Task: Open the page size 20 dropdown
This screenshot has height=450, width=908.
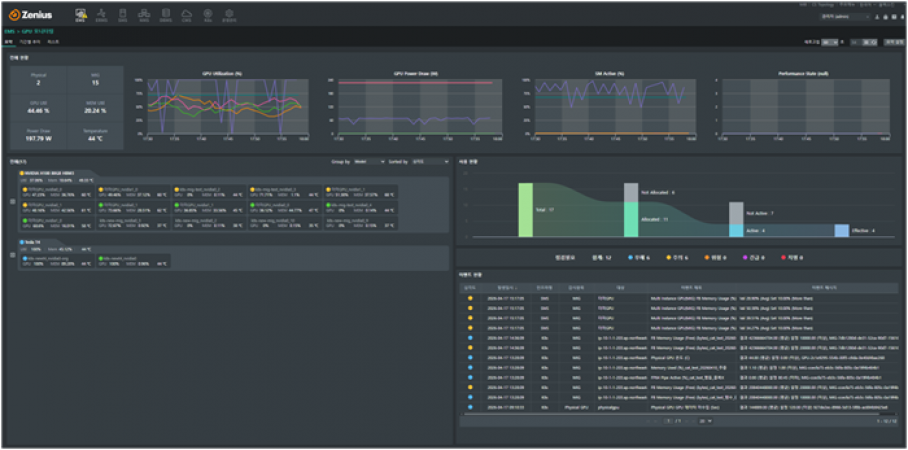Action: tap(706, 421)
